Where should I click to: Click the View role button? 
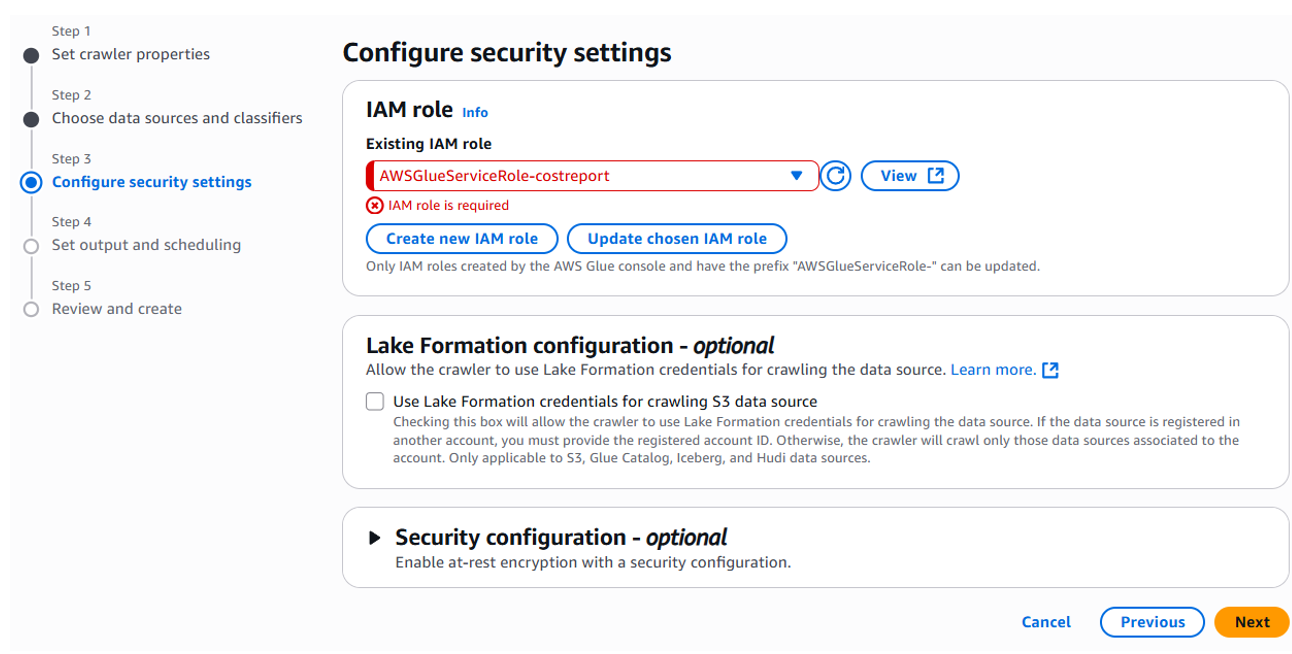[910, 176]
